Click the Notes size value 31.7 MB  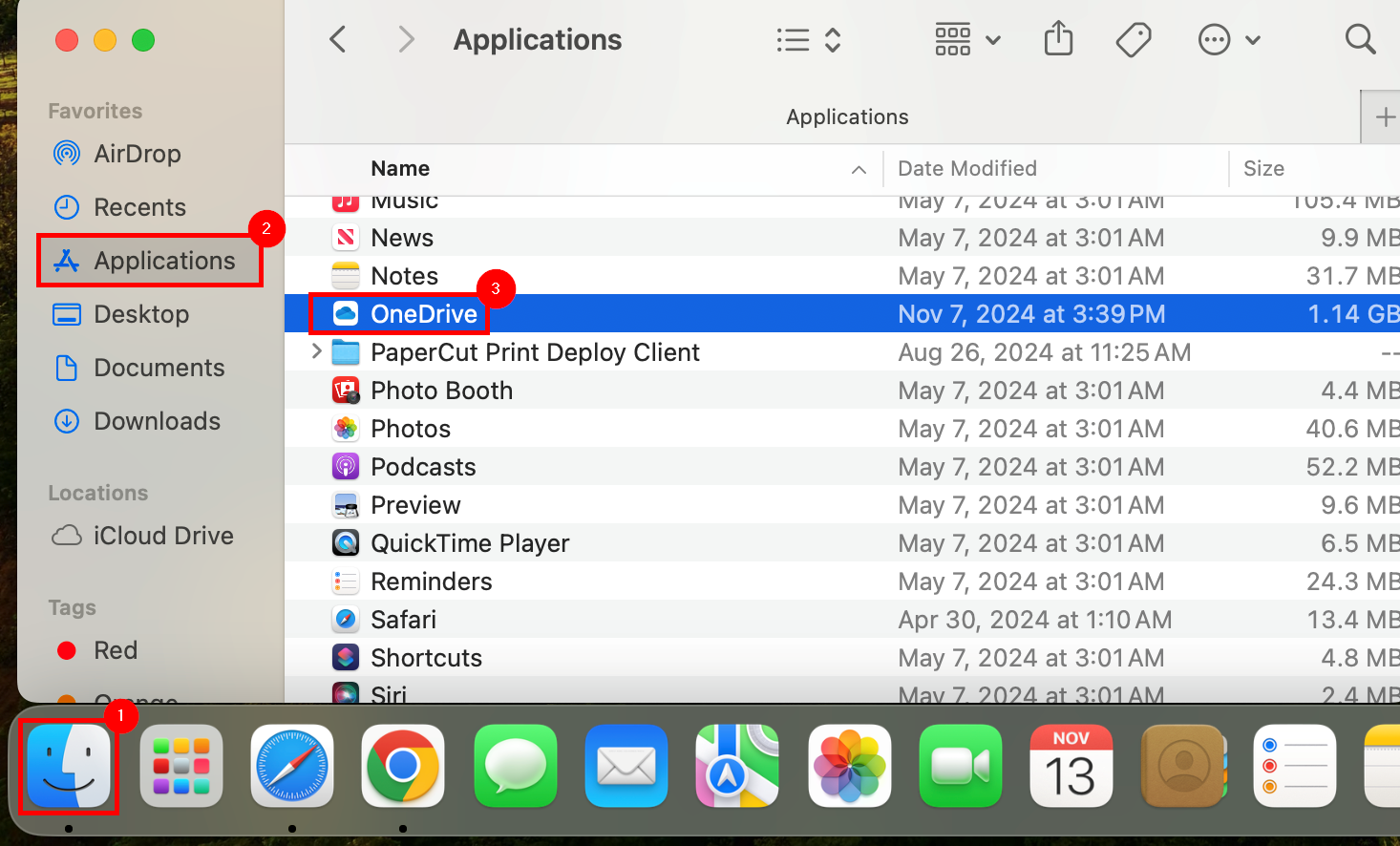[1352, 275]
